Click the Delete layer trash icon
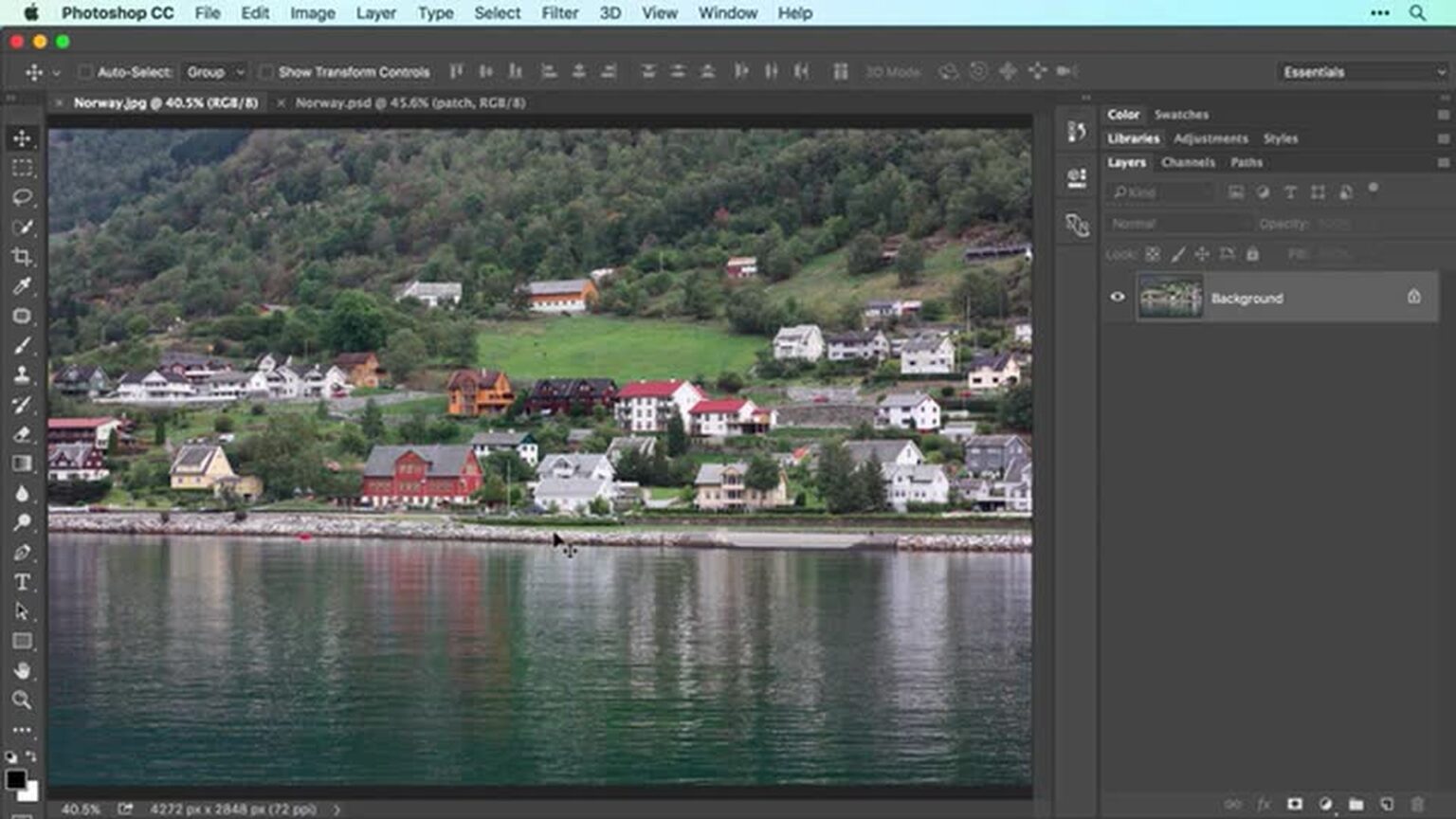 1416,803
